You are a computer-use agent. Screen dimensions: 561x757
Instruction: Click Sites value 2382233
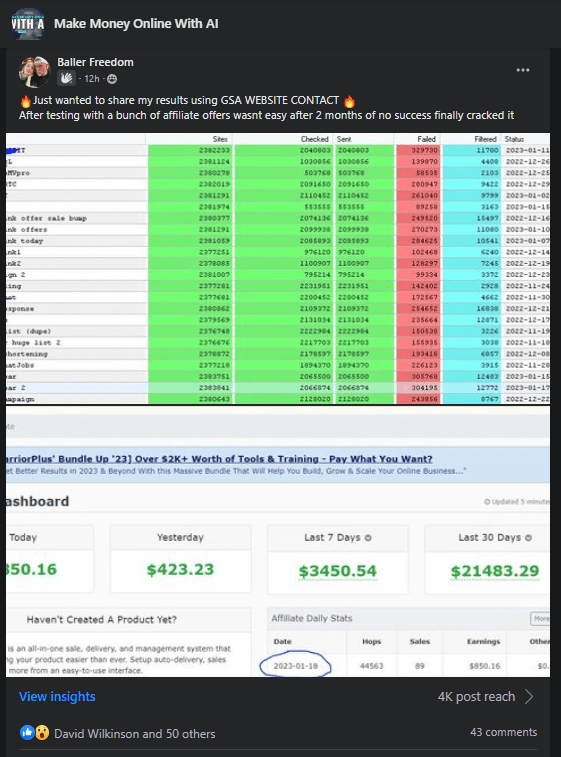[214, 151]
